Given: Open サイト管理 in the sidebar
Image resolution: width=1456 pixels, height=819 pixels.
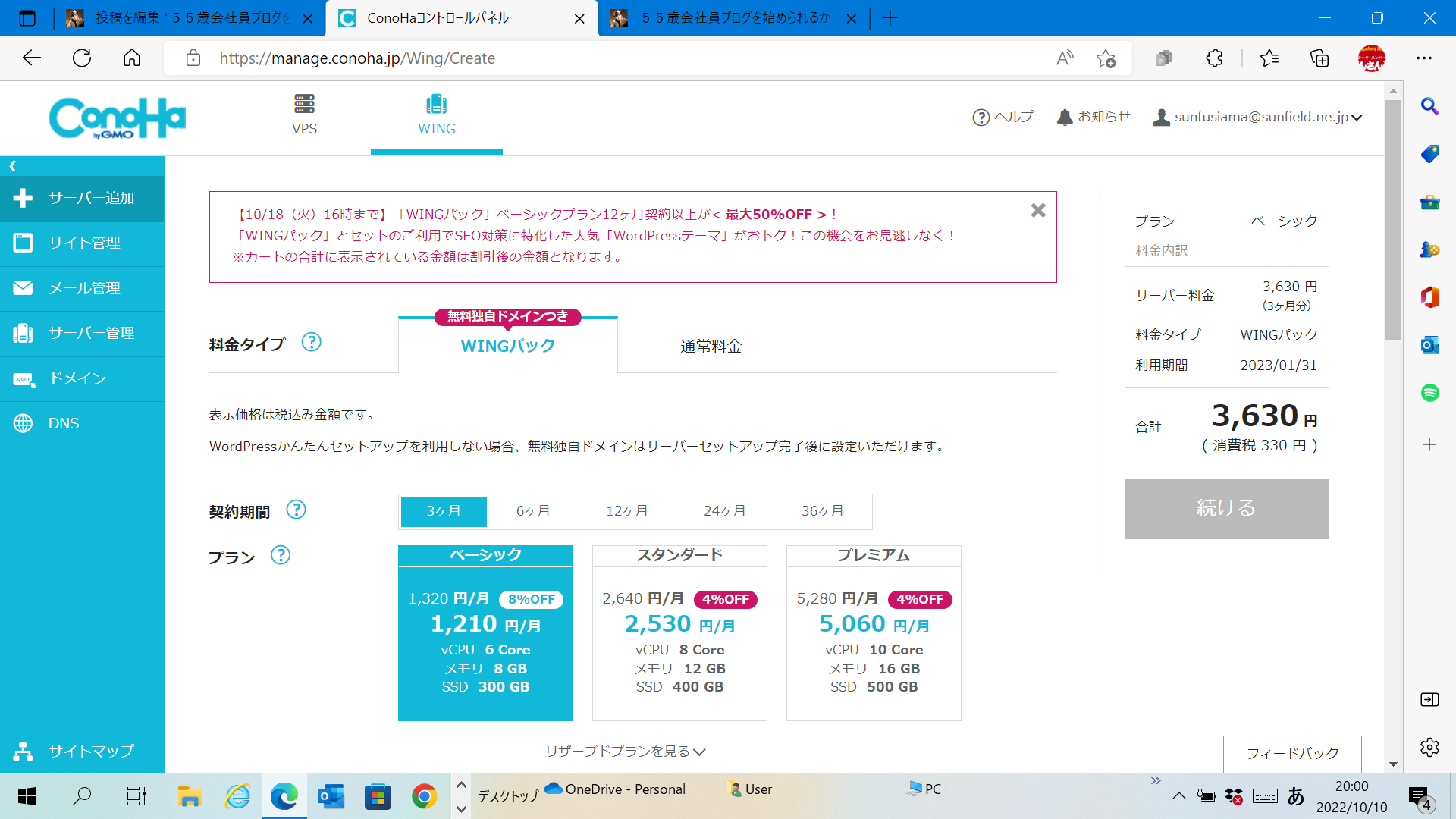Looking at the screenshot, I should pyautogui.click(x=82, y=243).
